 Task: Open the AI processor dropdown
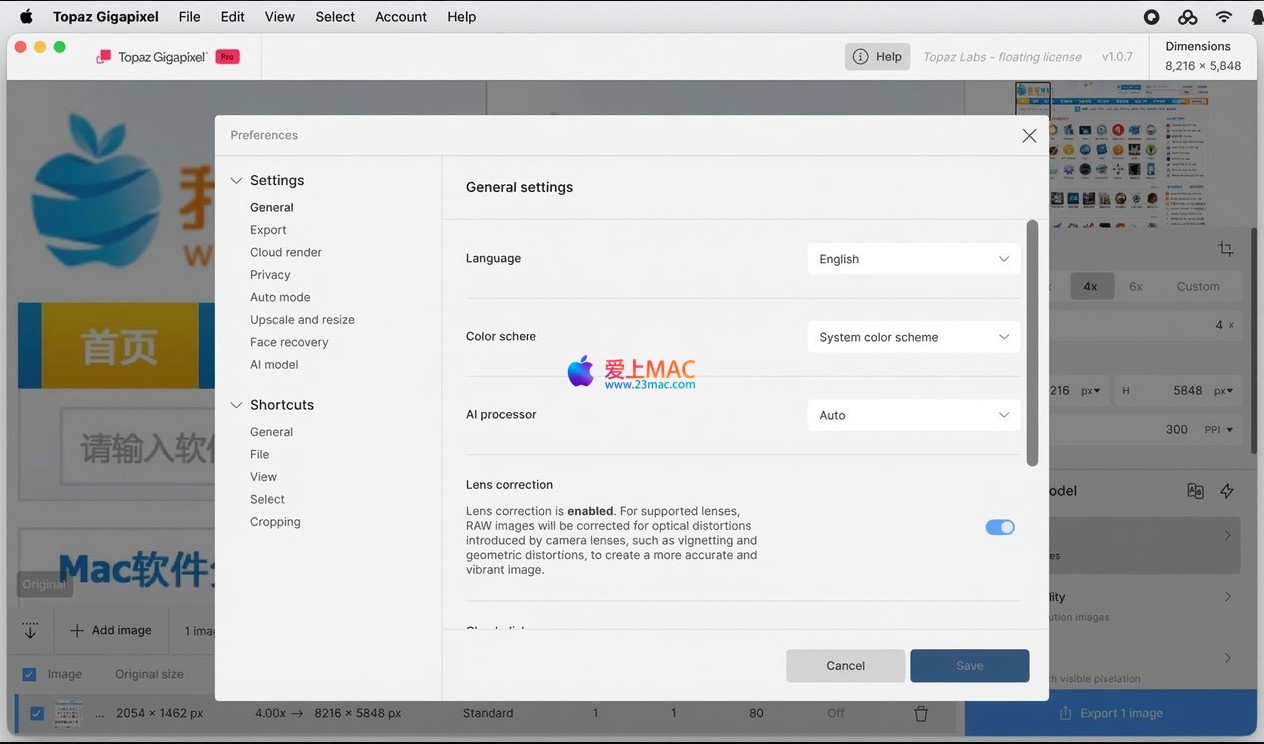coord(913,415)
